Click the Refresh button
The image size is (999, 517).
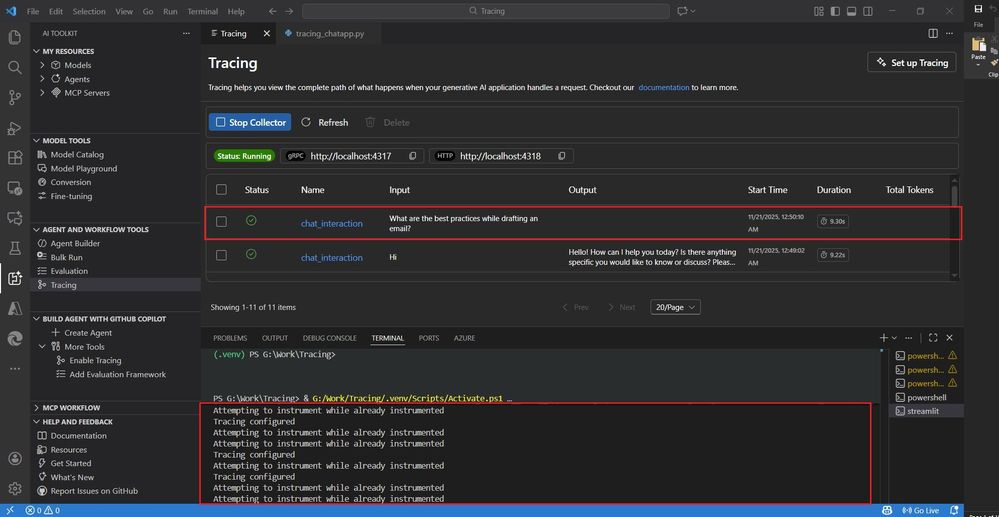pos(325,122)
